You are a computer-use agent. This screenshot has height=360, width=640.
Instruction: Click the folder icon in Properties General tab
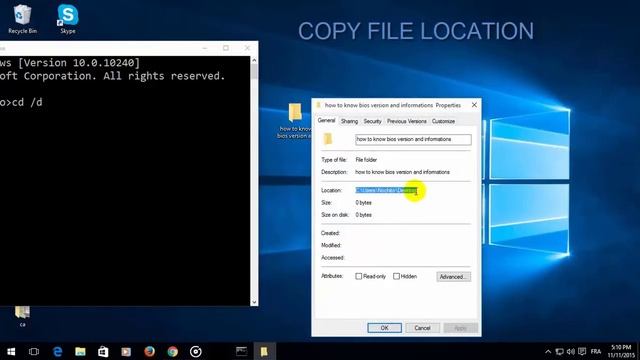point(328,139)
